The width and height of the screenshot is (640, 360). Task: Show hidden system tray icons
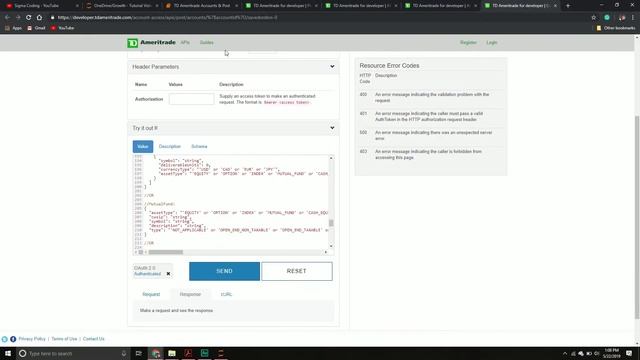(x=565, y=353)
